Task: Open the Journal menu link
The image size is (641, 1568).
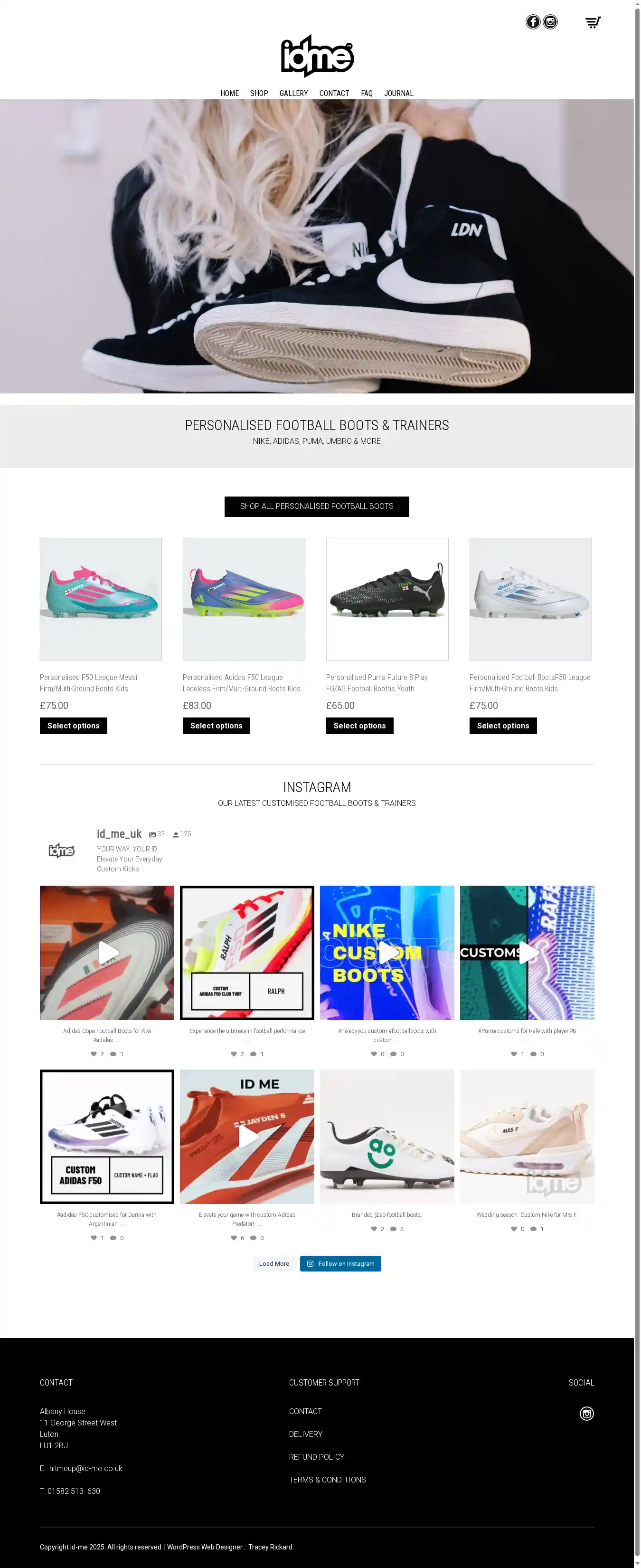Action: click(399, 93)
